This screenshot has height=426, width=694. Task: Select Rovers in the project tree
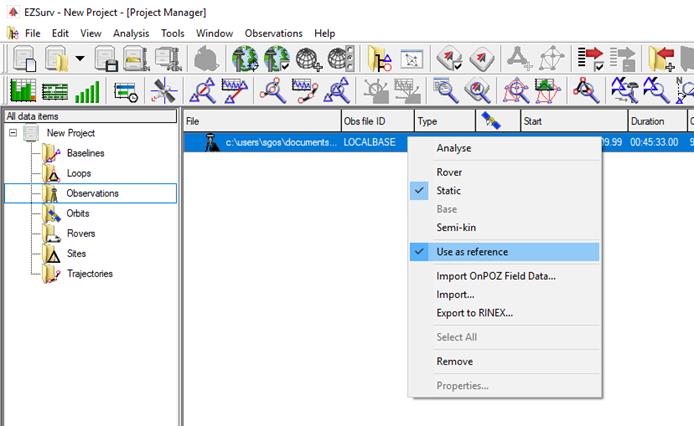(x=81, y=233)
